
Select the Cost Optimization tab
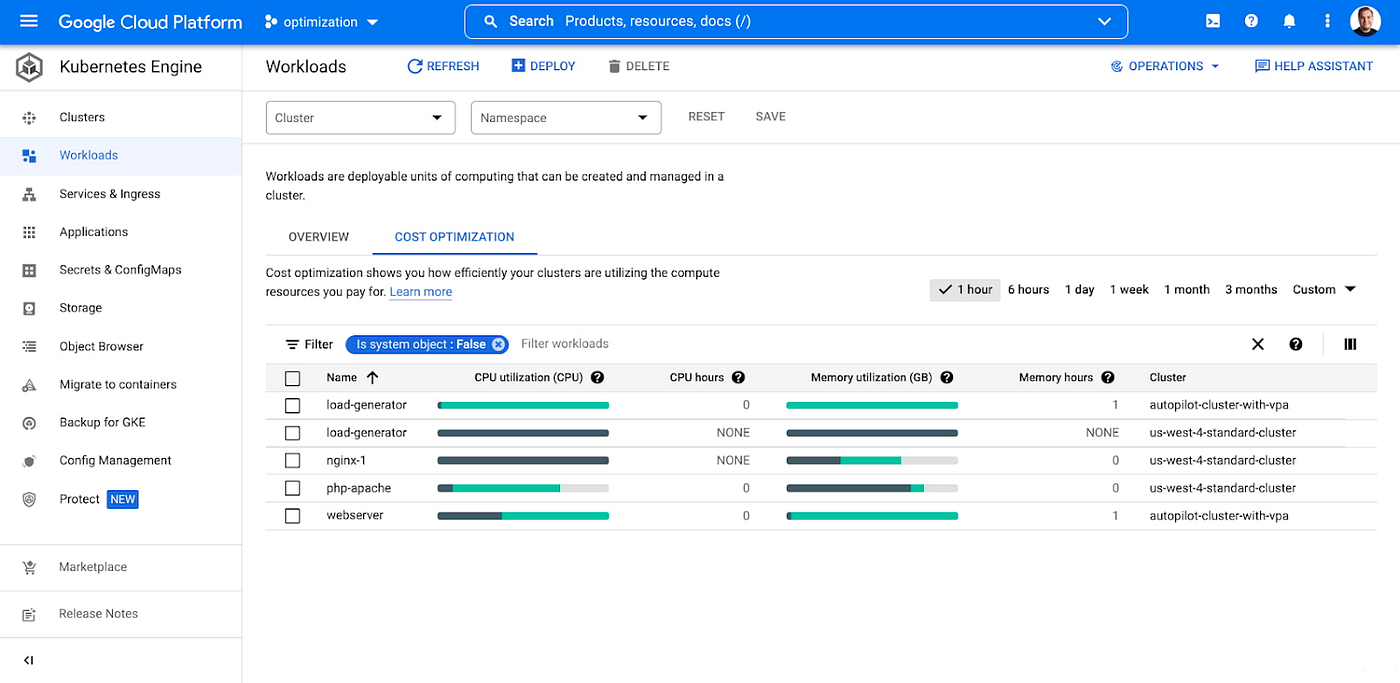tap(455, 237)
